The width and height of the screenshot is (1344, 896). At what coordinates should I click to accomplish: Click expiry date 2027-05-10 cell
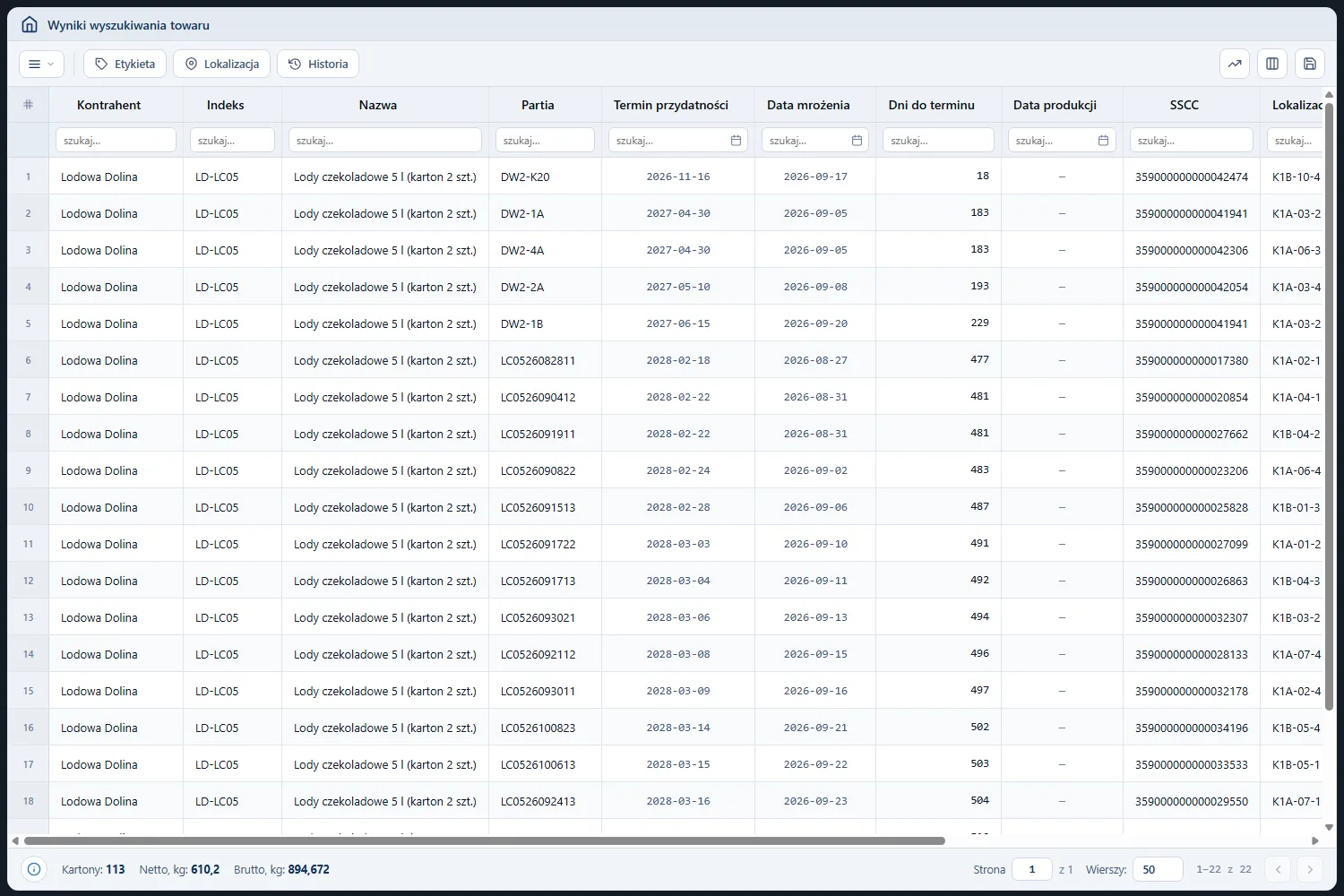(x=678, y=287)
